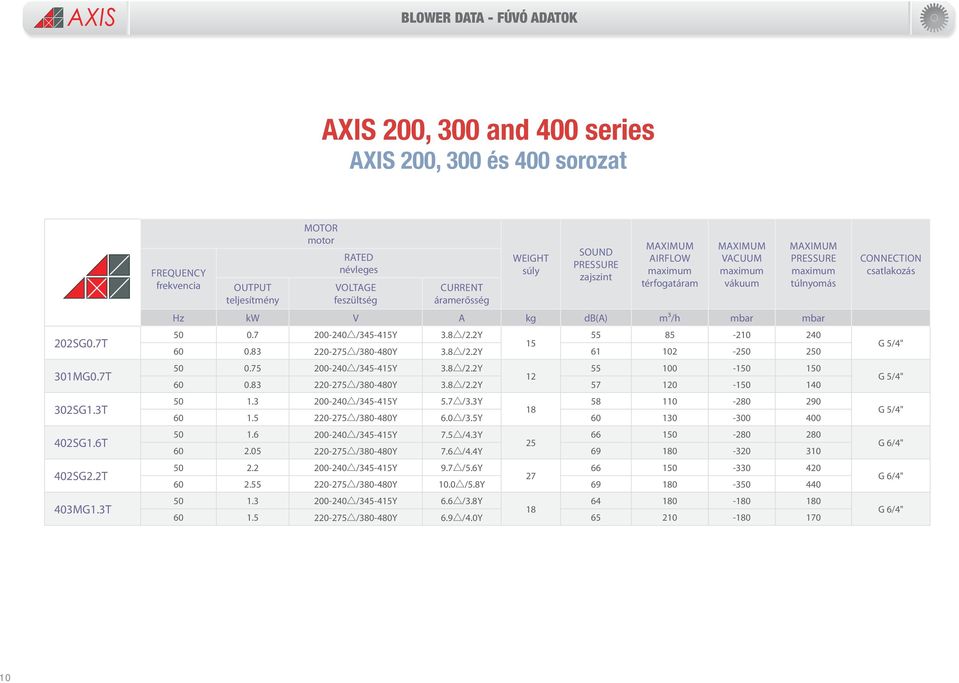Click the AXIS logo in the header bar
Screen dimensions: 959x683
75,18
